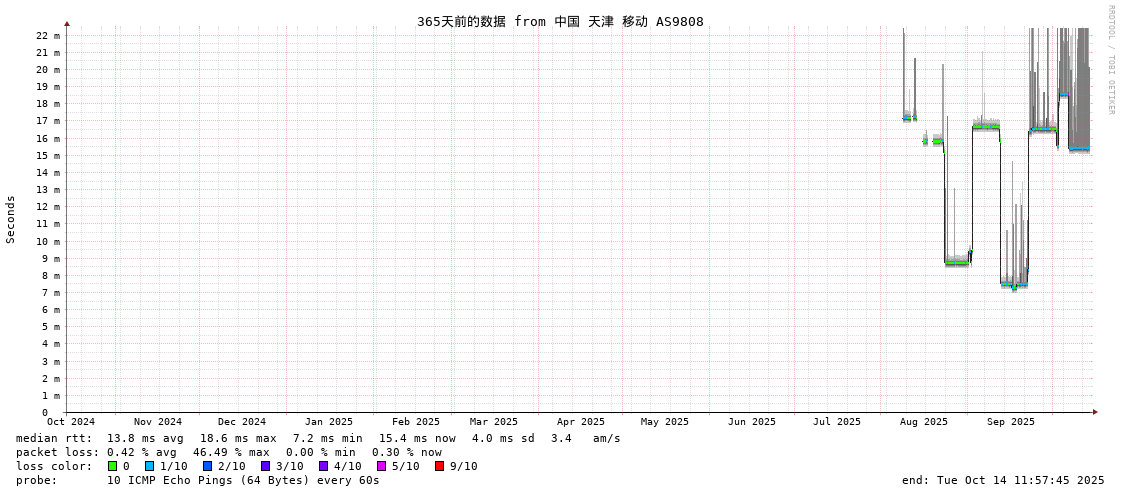
Task: Click the Nov 2024 x-axis label
Action: point(158,422)
